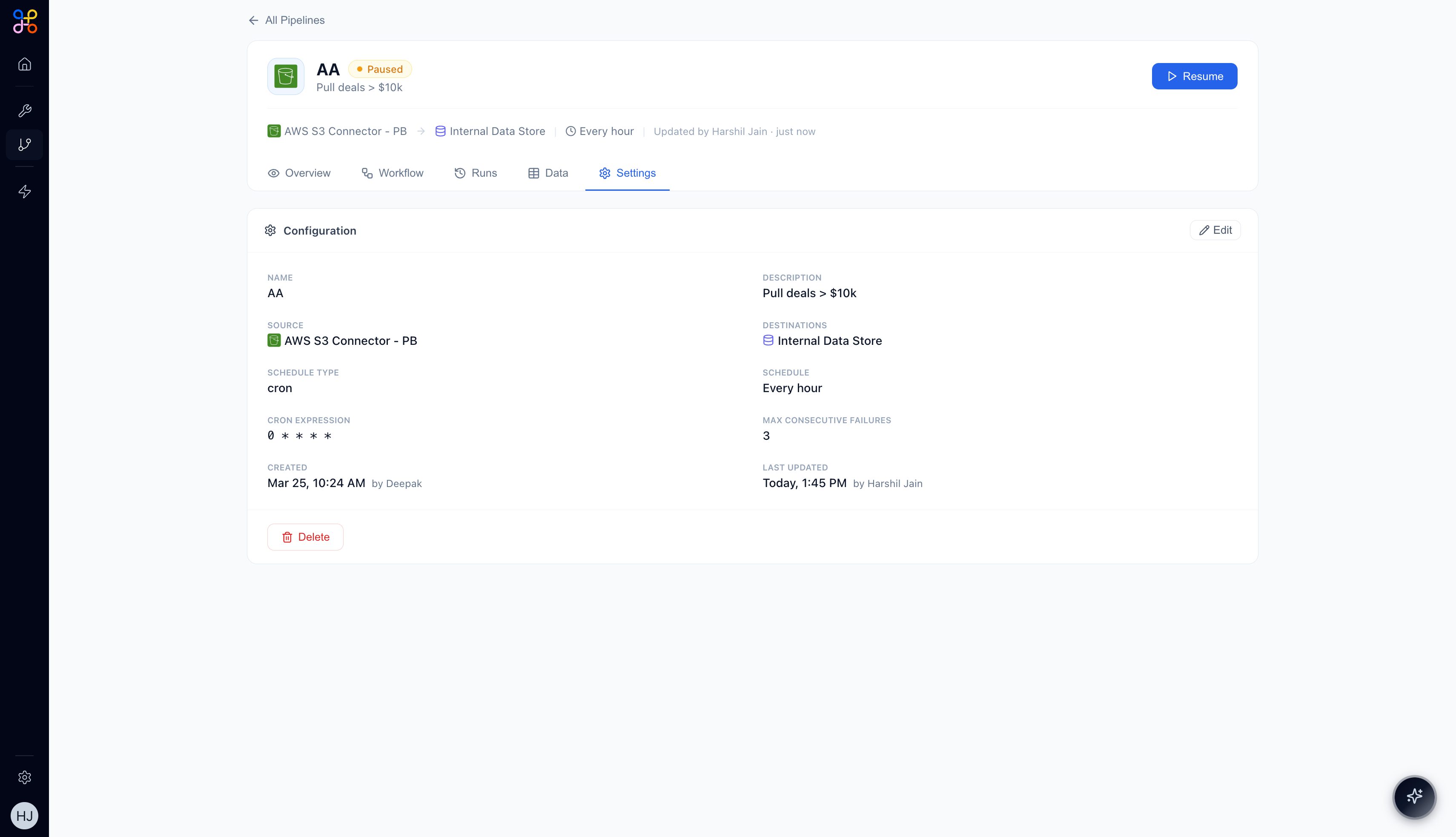Open the settings gear at the bottom of the sidebar
The height and width of the screenshot is (837, 1456).
coord(25,777)
